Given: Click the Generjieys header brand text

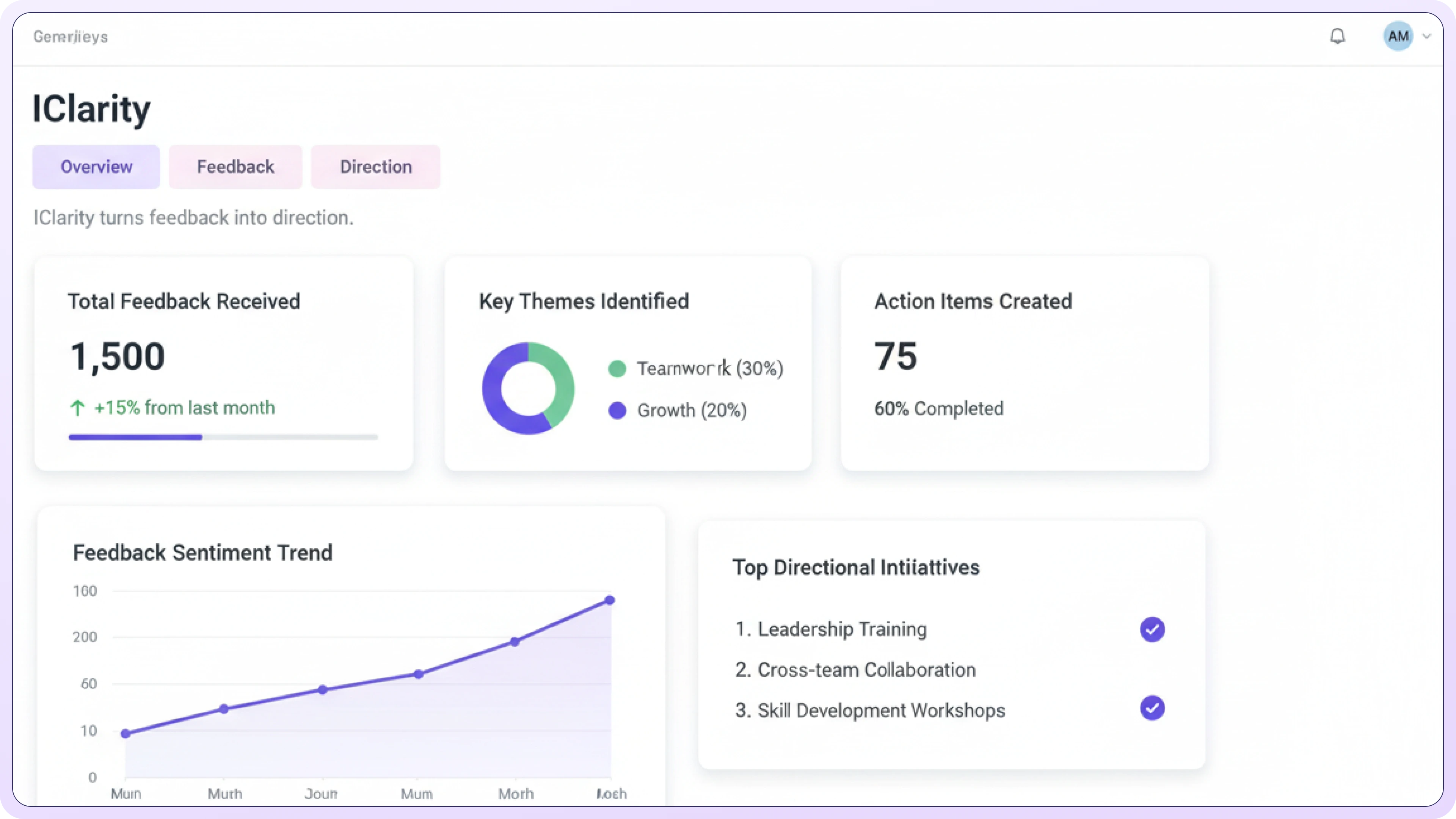Looking at the screenshot, I should point(71,37).
